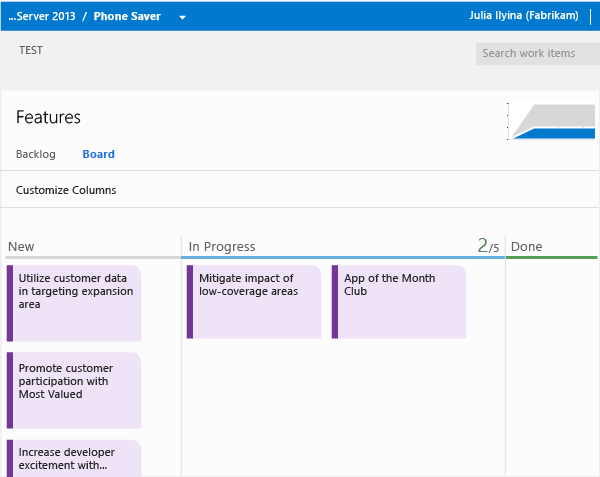Open the TEST hub tab

(x=31, y=50)
